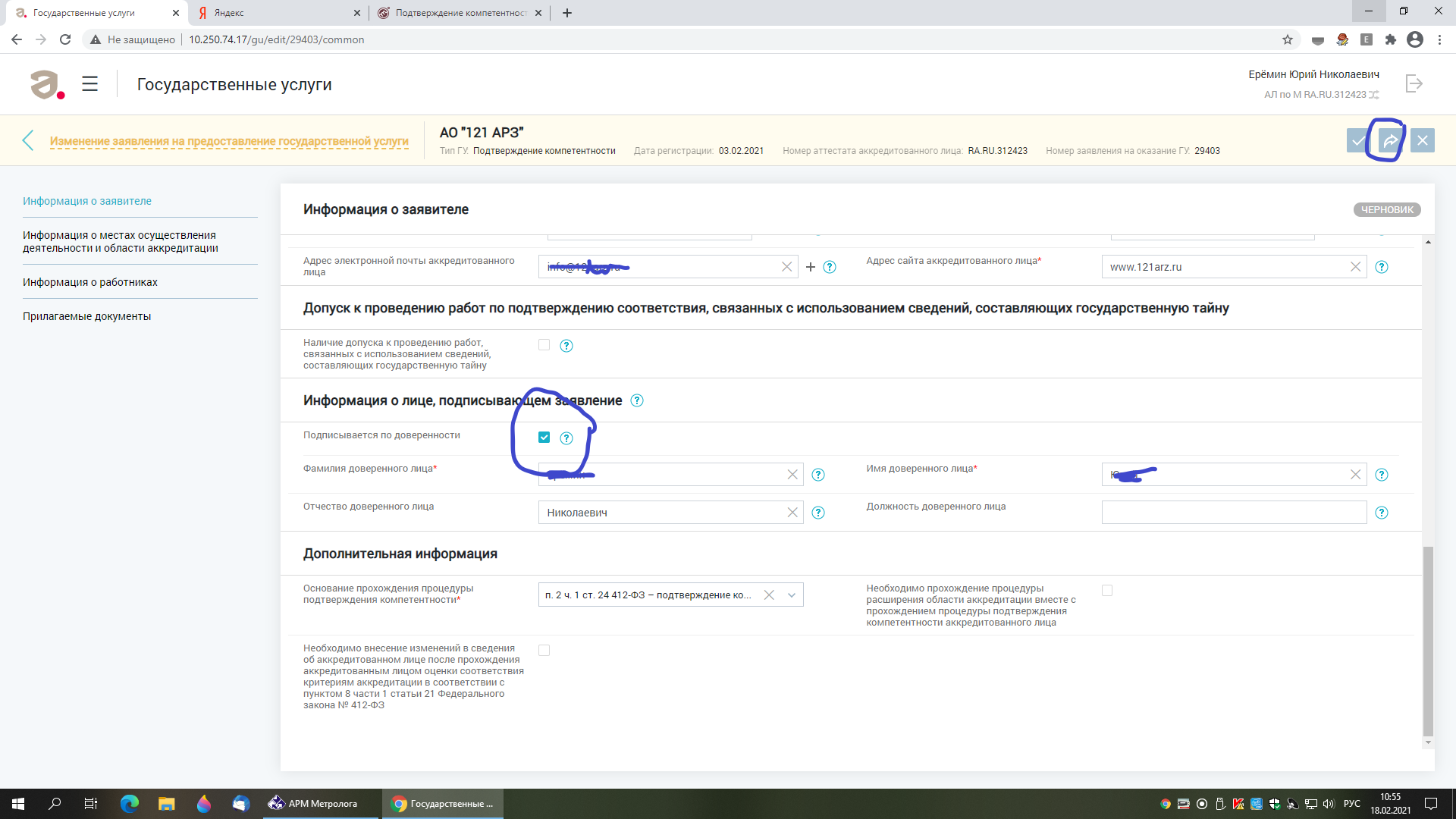Click back chevron next to application title

28,140
